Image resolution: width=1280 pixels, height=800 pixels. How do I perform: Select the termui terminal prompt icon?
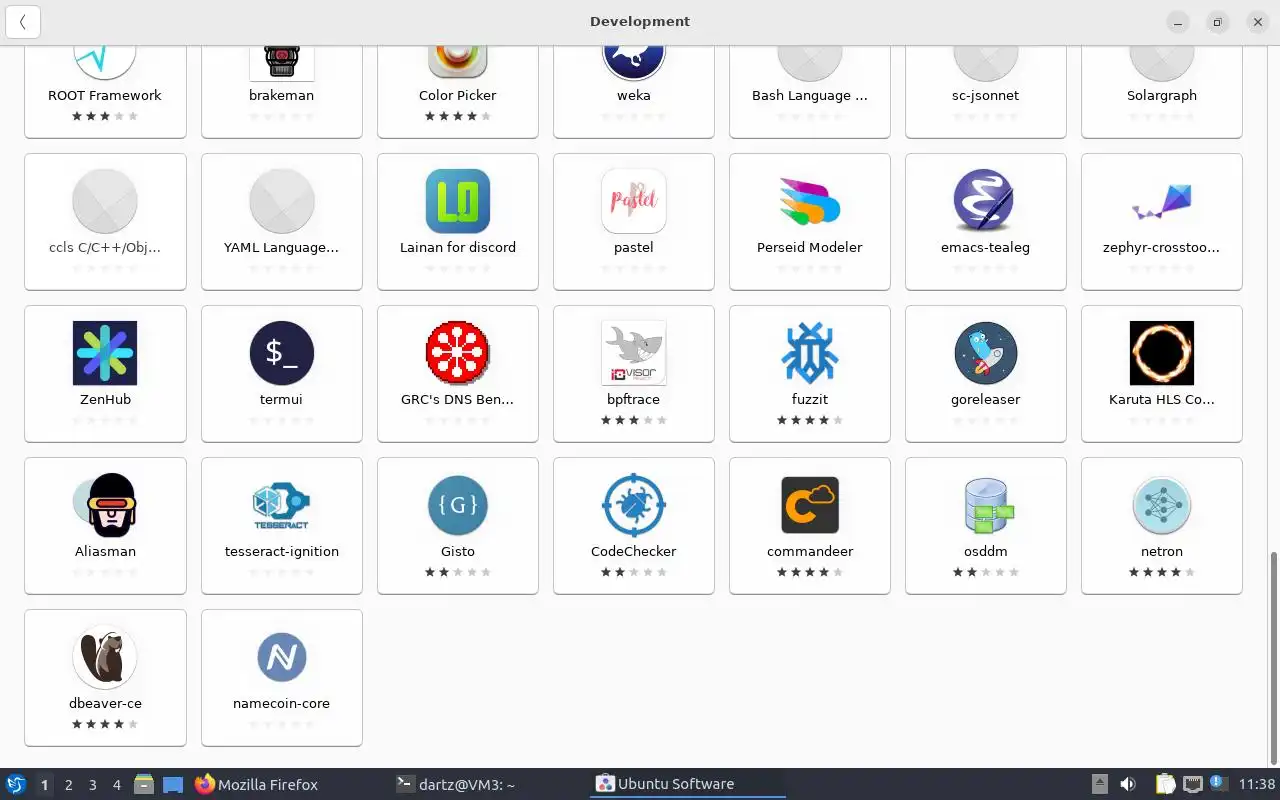tap(282, 353)
